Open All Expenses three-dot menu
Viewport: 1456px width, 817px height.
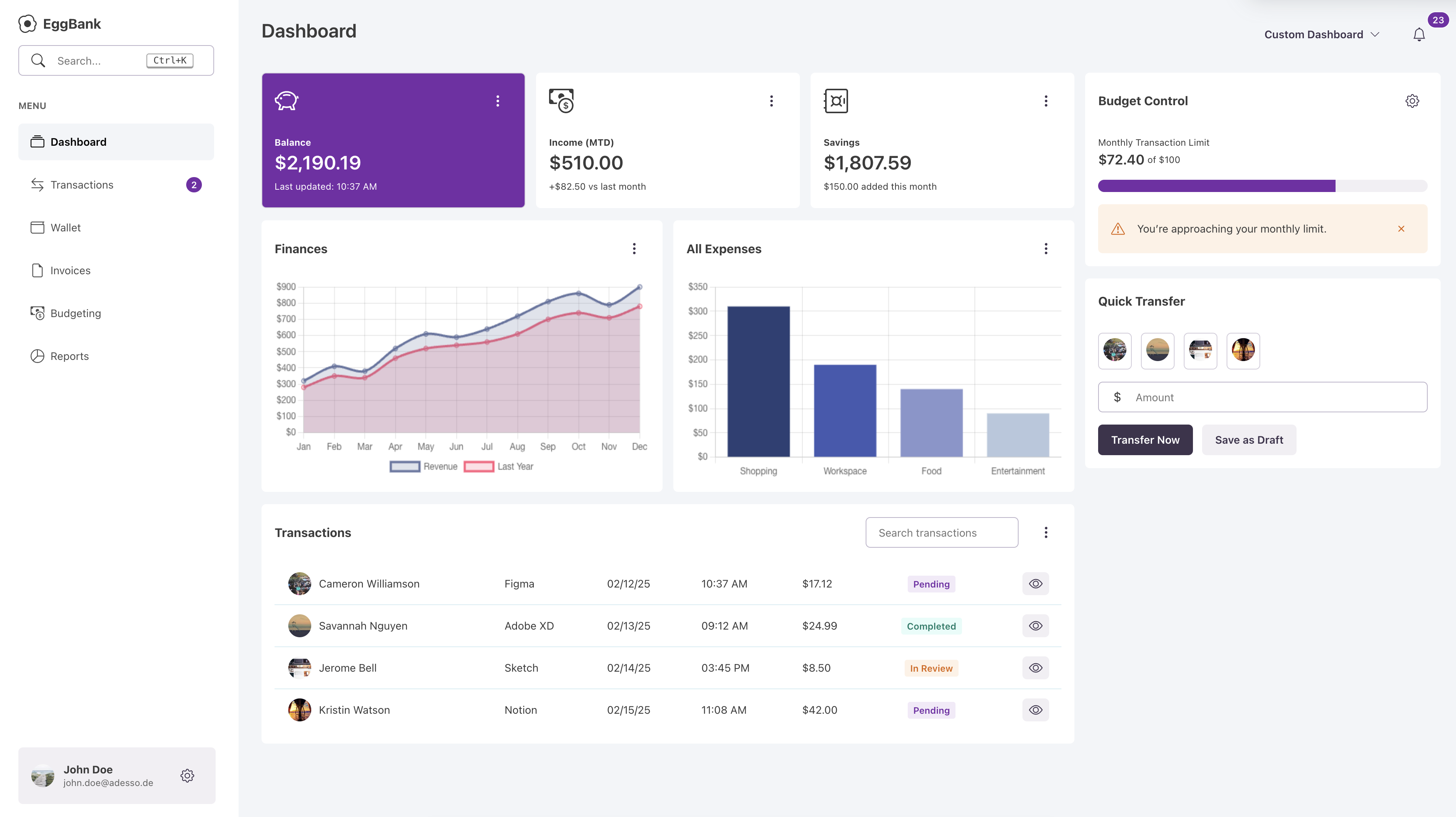coord(1046,249)
